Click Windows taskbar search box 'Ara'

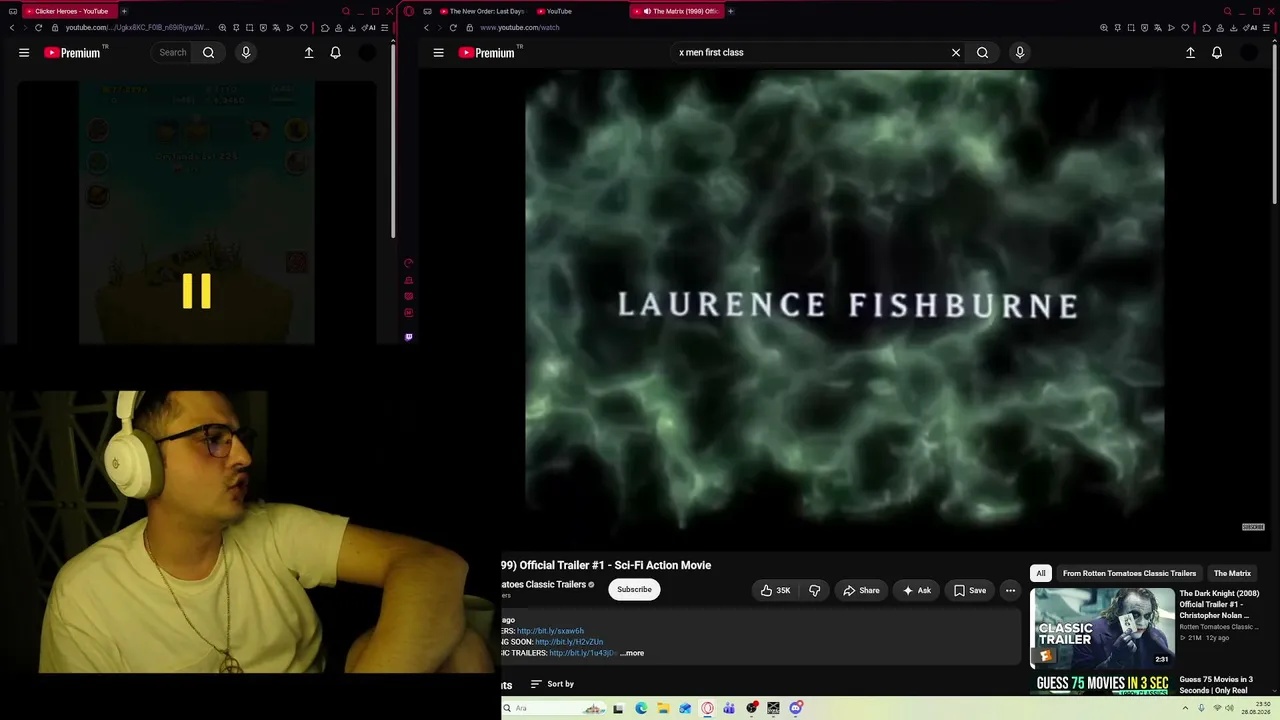[x=555, y=708]
